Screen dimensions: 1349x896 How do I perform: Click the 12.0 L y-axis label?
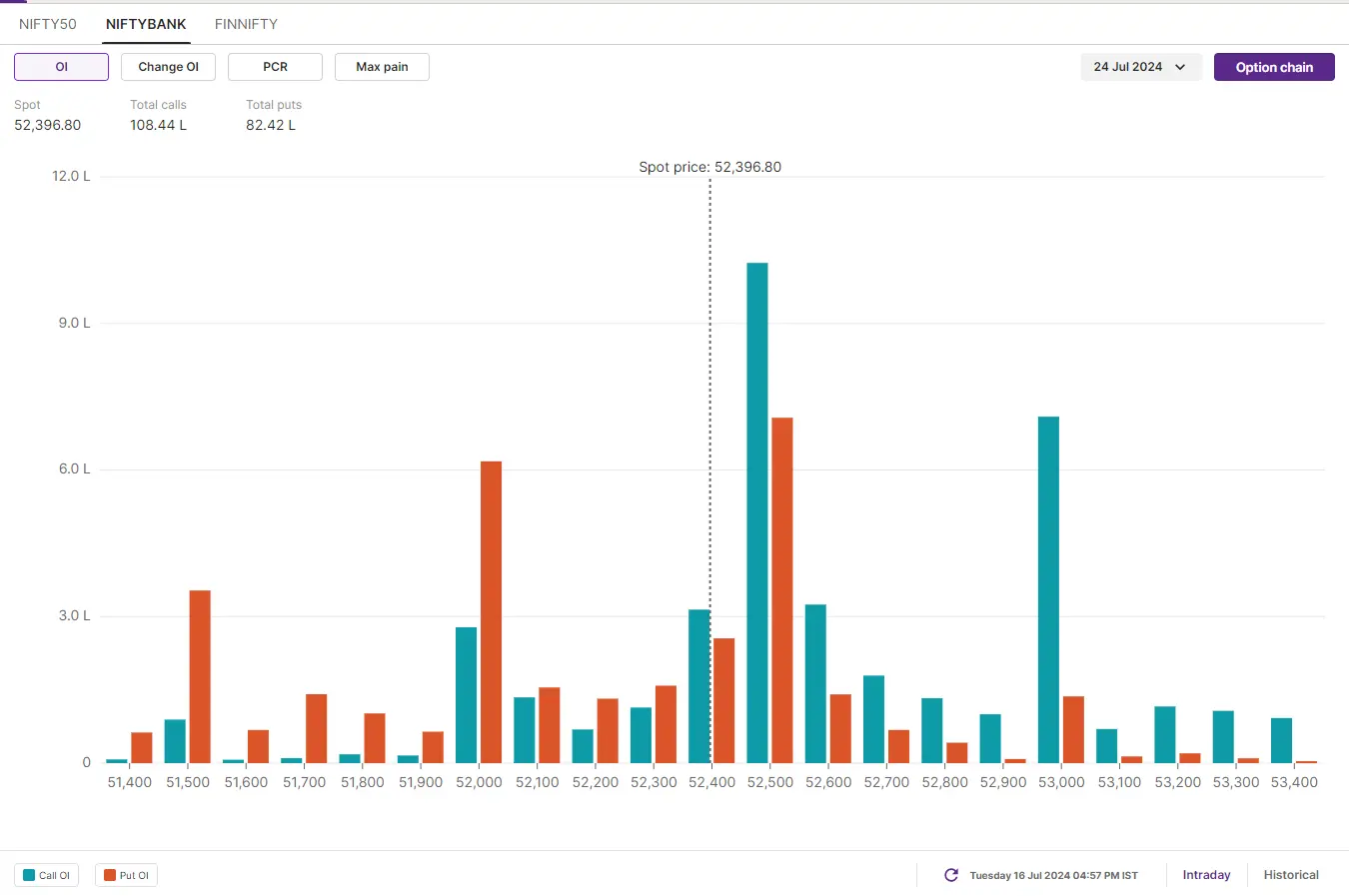[71, 176]
